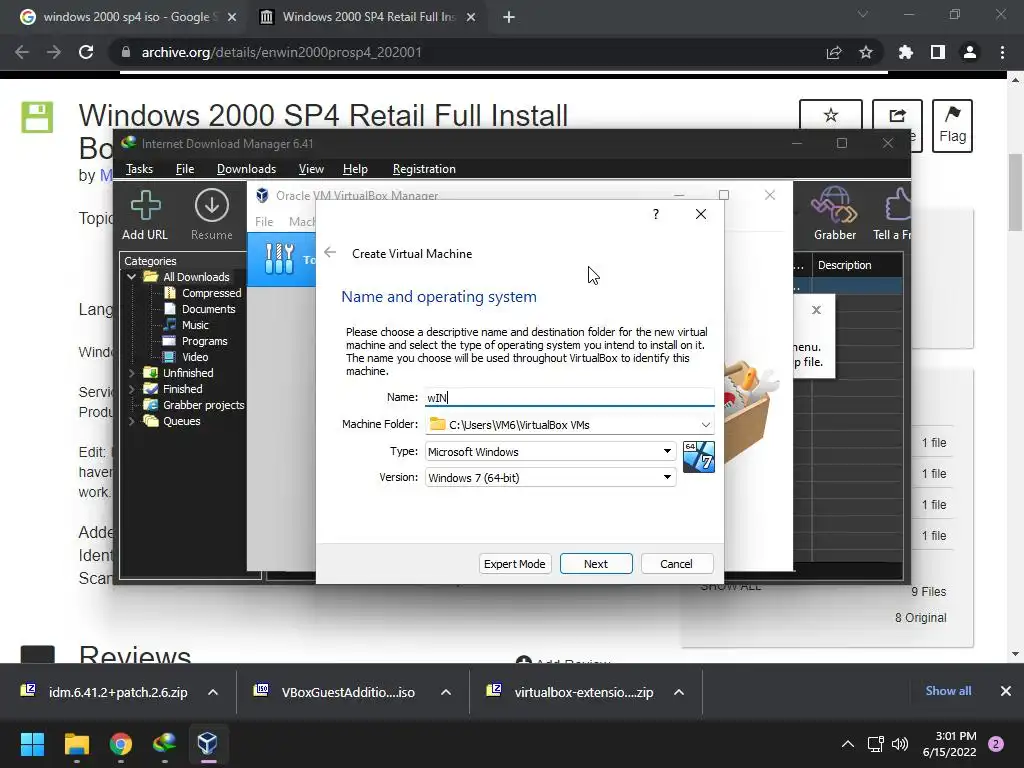The height and width of the screenshot is (768, 1024).
Task: Close the small popup tip in IDM
Action: pyautogui.click(x=816, y=310)
